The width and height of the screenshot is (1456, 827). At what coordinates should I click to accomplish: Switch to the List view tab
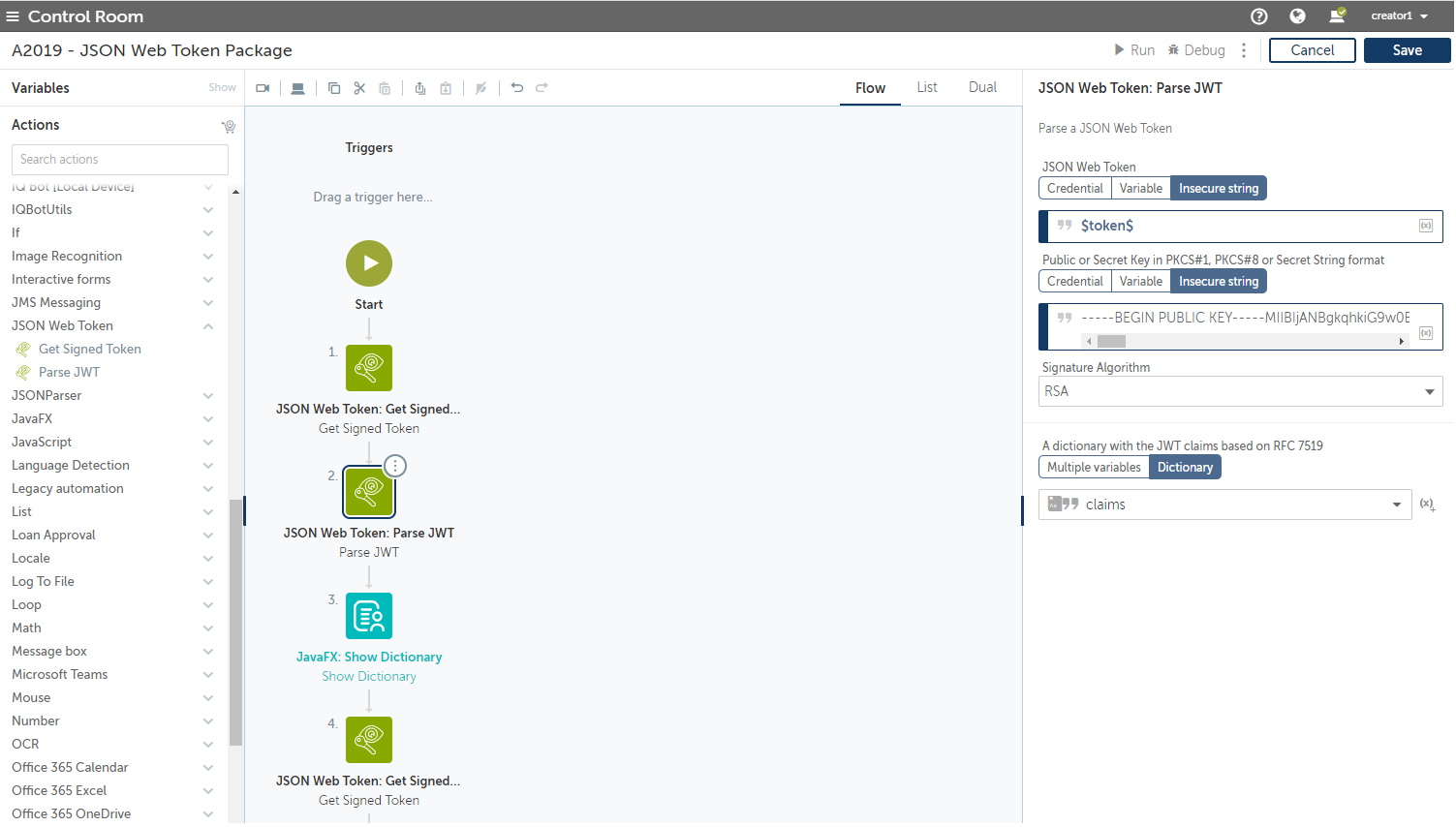[927, 87]
